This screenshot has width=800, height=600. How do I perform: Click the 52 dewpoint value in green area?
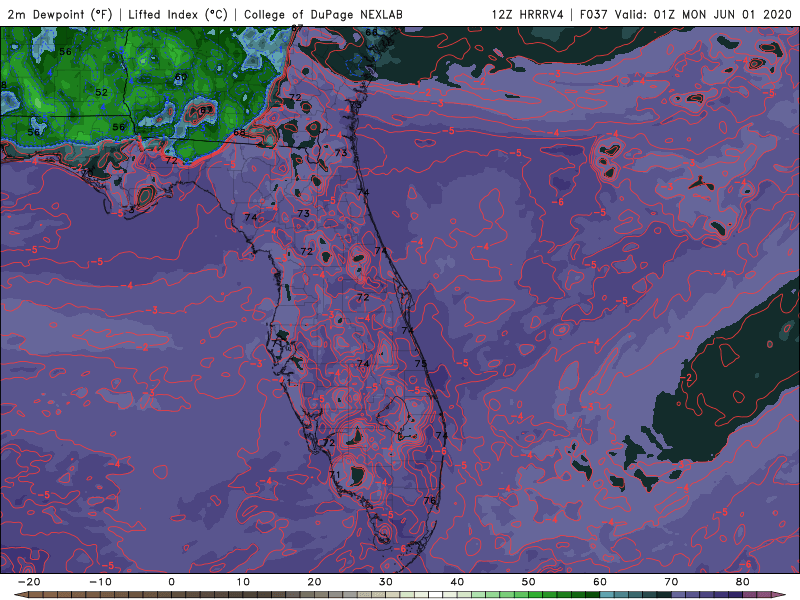(x=102, y=92)
